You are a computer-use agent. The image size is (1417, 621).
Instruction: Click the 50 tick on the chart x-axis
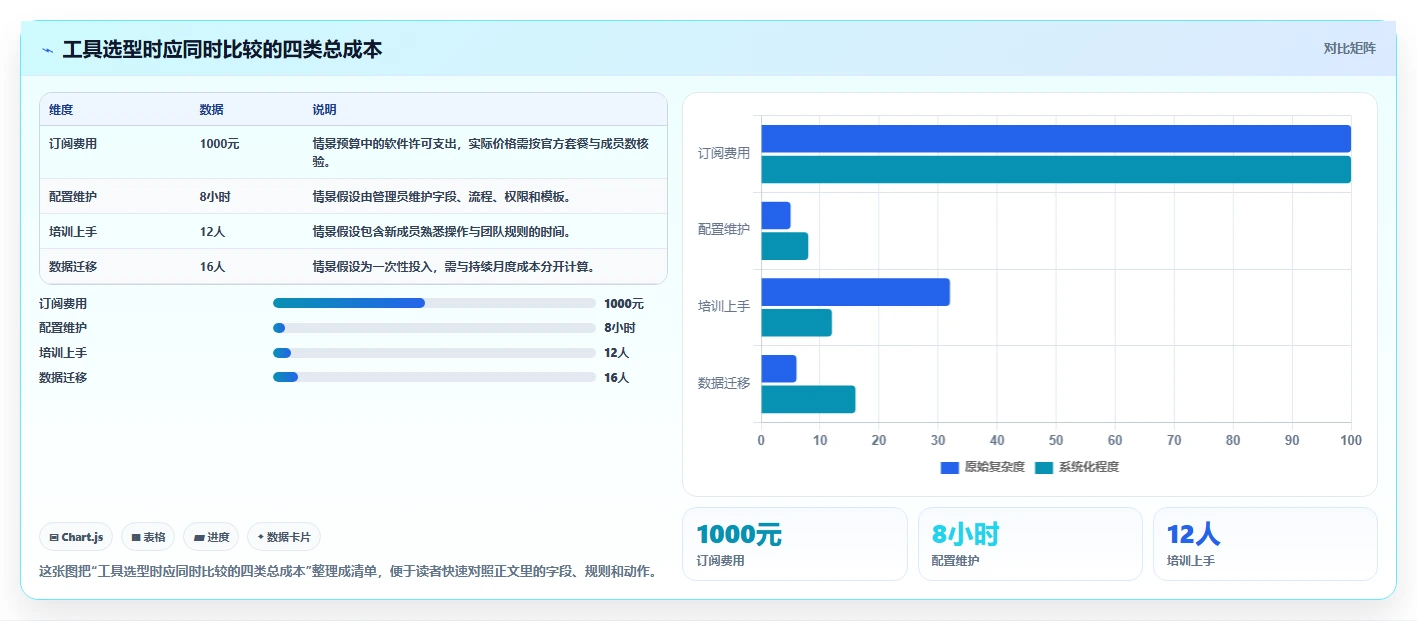pos(1056,440)
